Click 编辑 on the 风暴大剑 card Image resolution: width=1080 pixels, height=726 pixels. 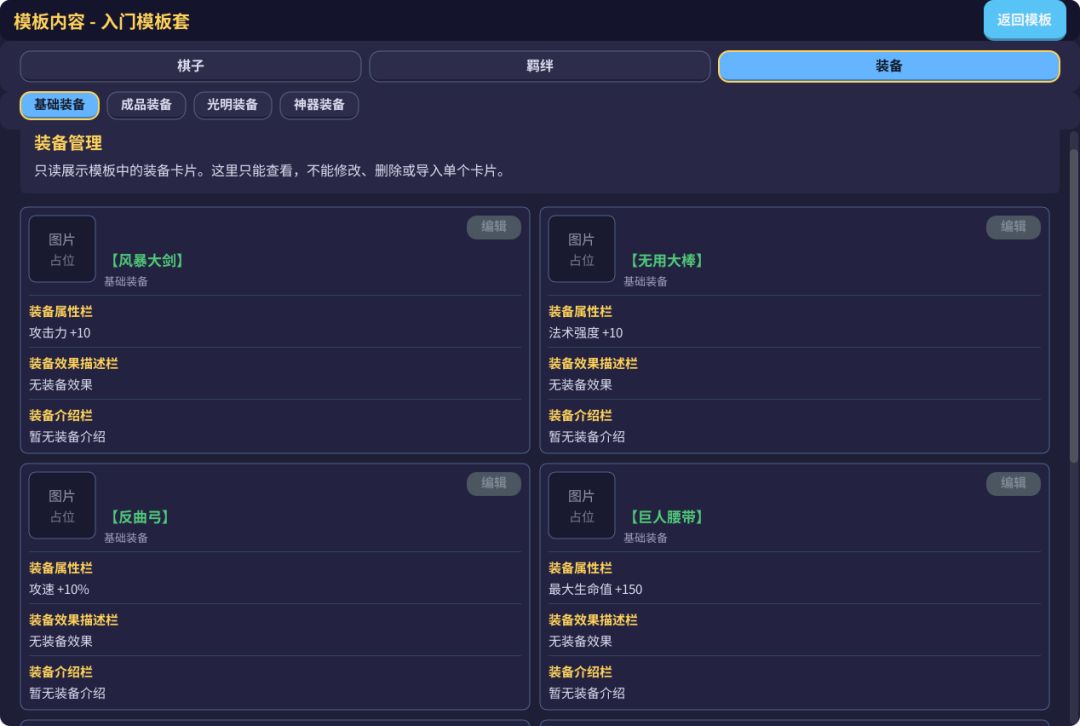(x=494, y=227)
